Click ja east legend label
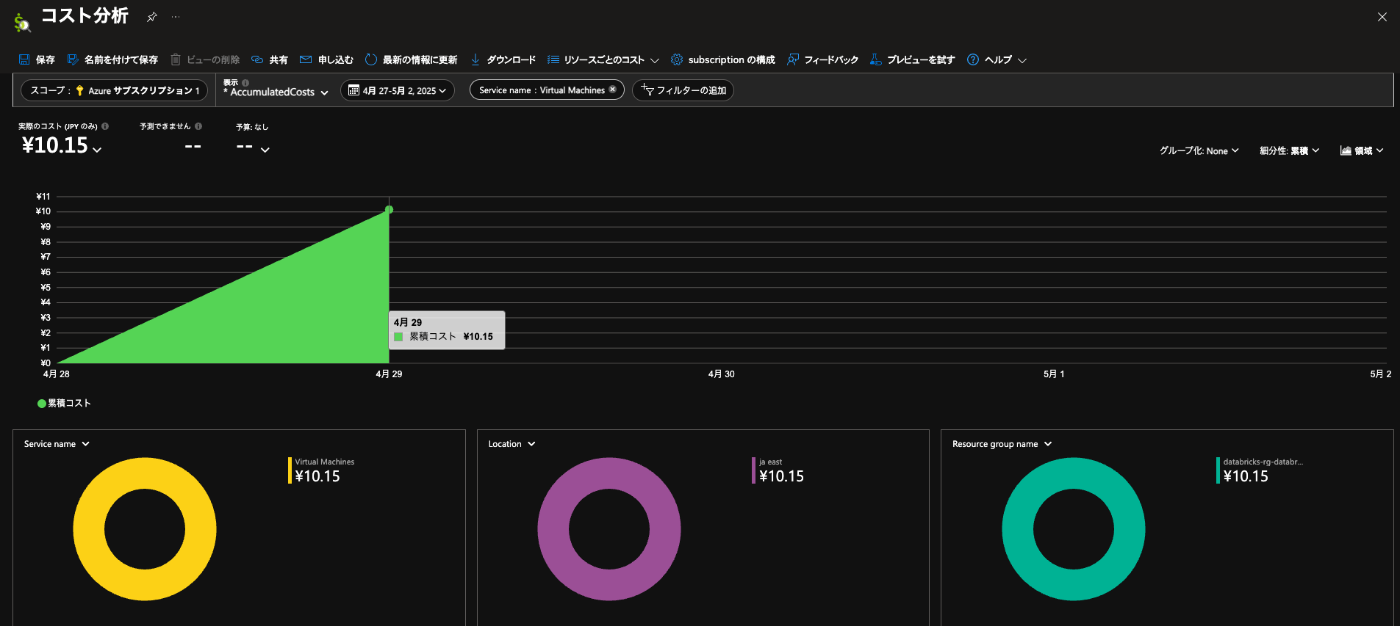The image size is (1400, 626). tap(771, 462)
